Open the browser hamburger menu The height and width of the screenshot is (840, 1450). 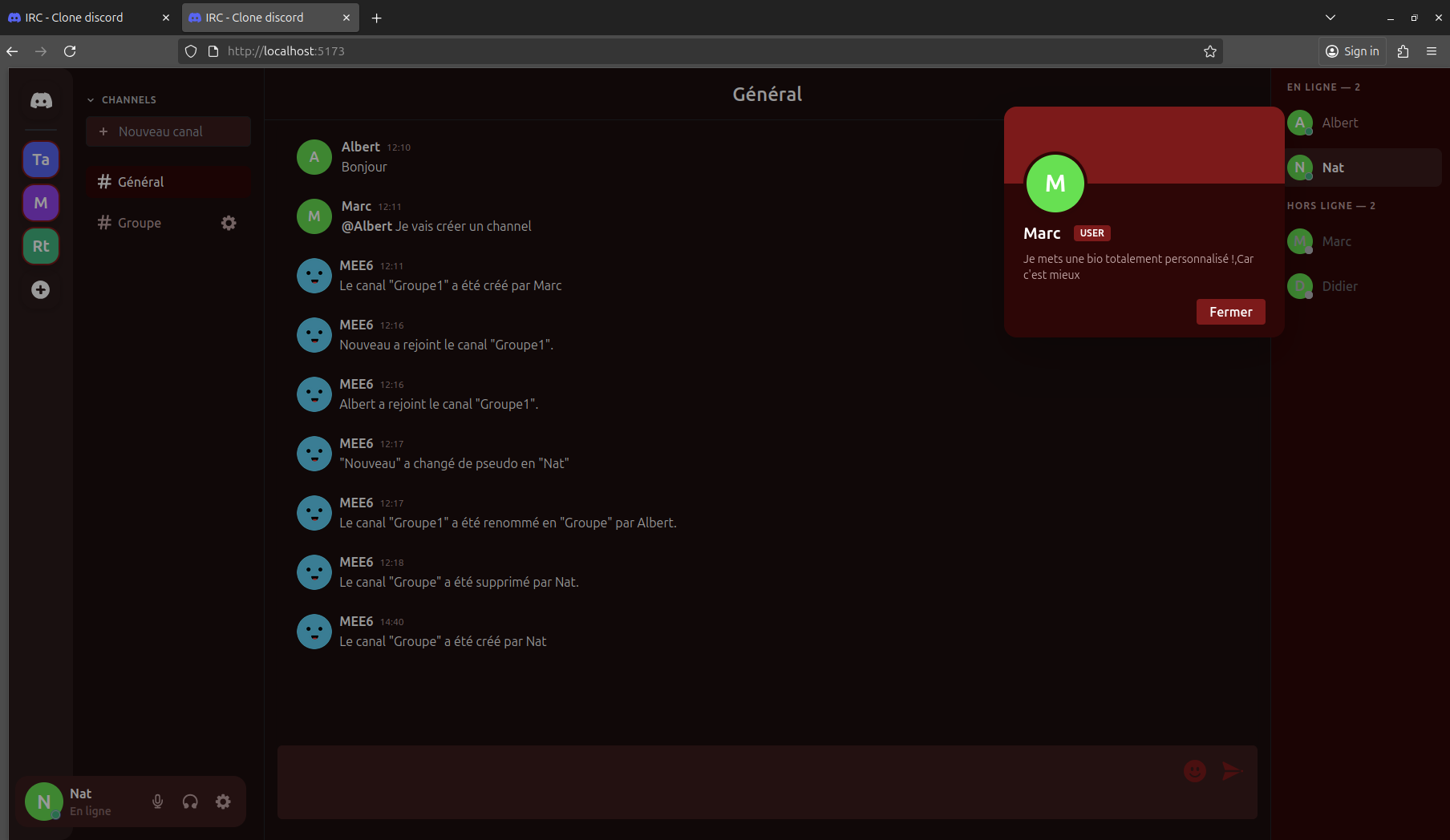[1431, 51]
